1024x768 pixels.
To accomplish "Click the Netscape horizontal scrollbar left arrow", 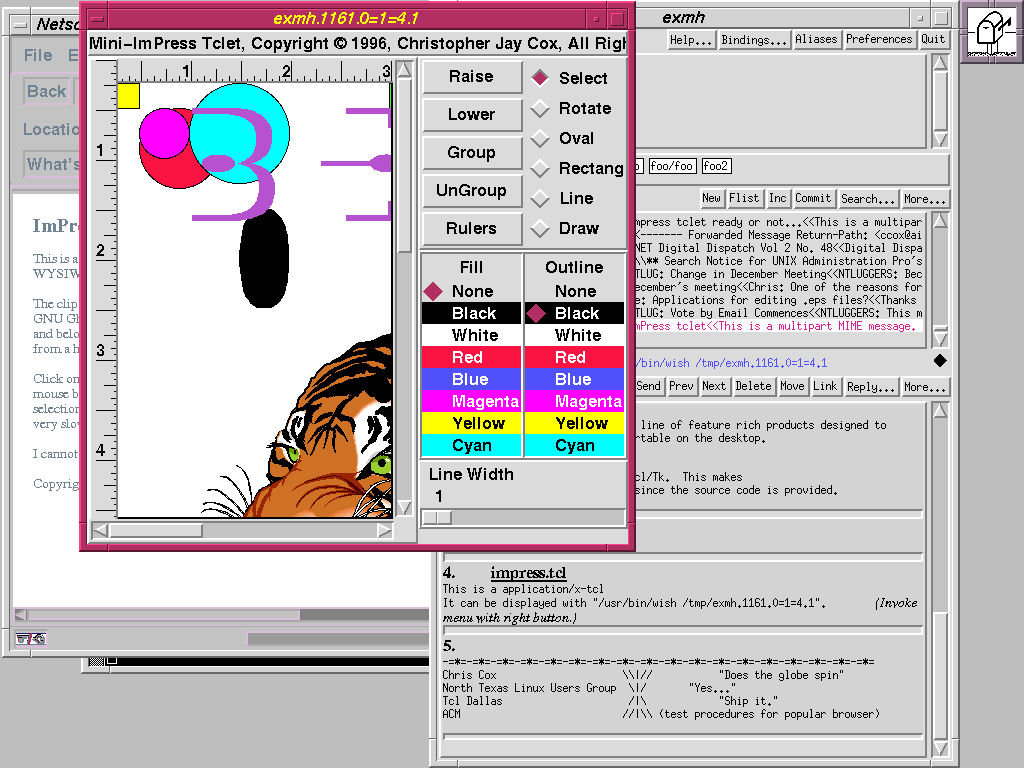I will (21, 615).
